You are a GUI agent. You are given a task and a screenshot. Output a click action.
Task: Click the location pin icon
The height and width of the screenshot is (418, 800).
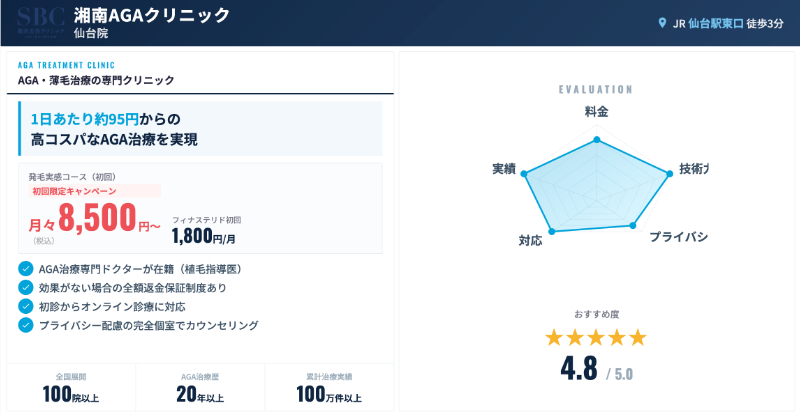point(661,23)
